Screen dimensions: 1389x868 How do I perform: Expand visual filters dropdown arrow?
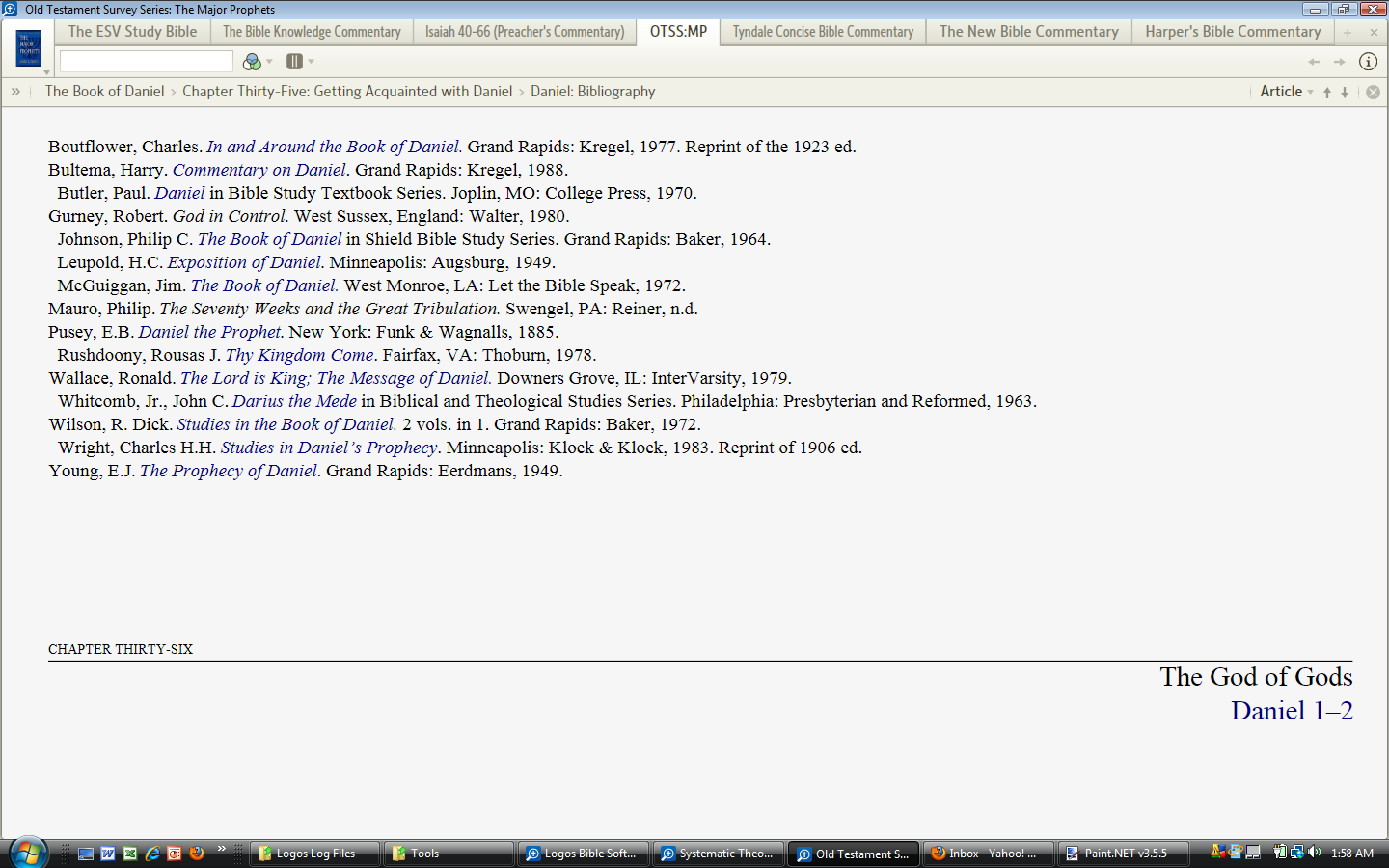tap(269, 62)
